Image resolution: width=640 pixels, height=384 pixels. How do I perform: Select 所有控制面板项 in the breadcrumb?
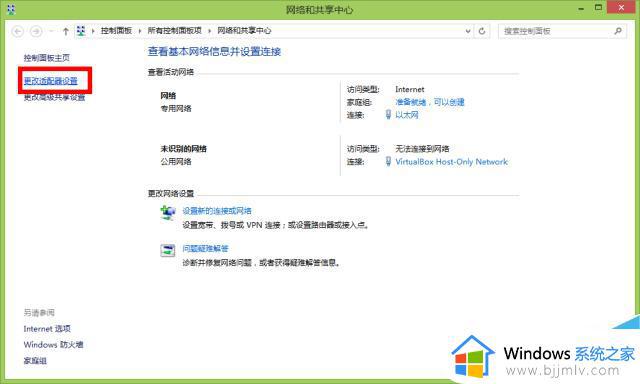pyautogui.click(x=175, y=31)
